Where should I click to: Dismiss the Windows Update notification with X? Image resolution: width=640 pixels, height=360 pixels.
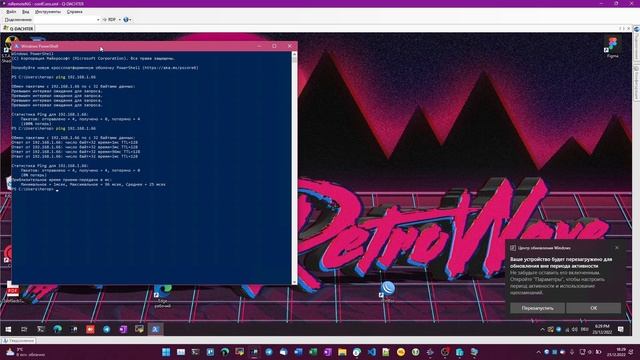(x=617, y=248)
